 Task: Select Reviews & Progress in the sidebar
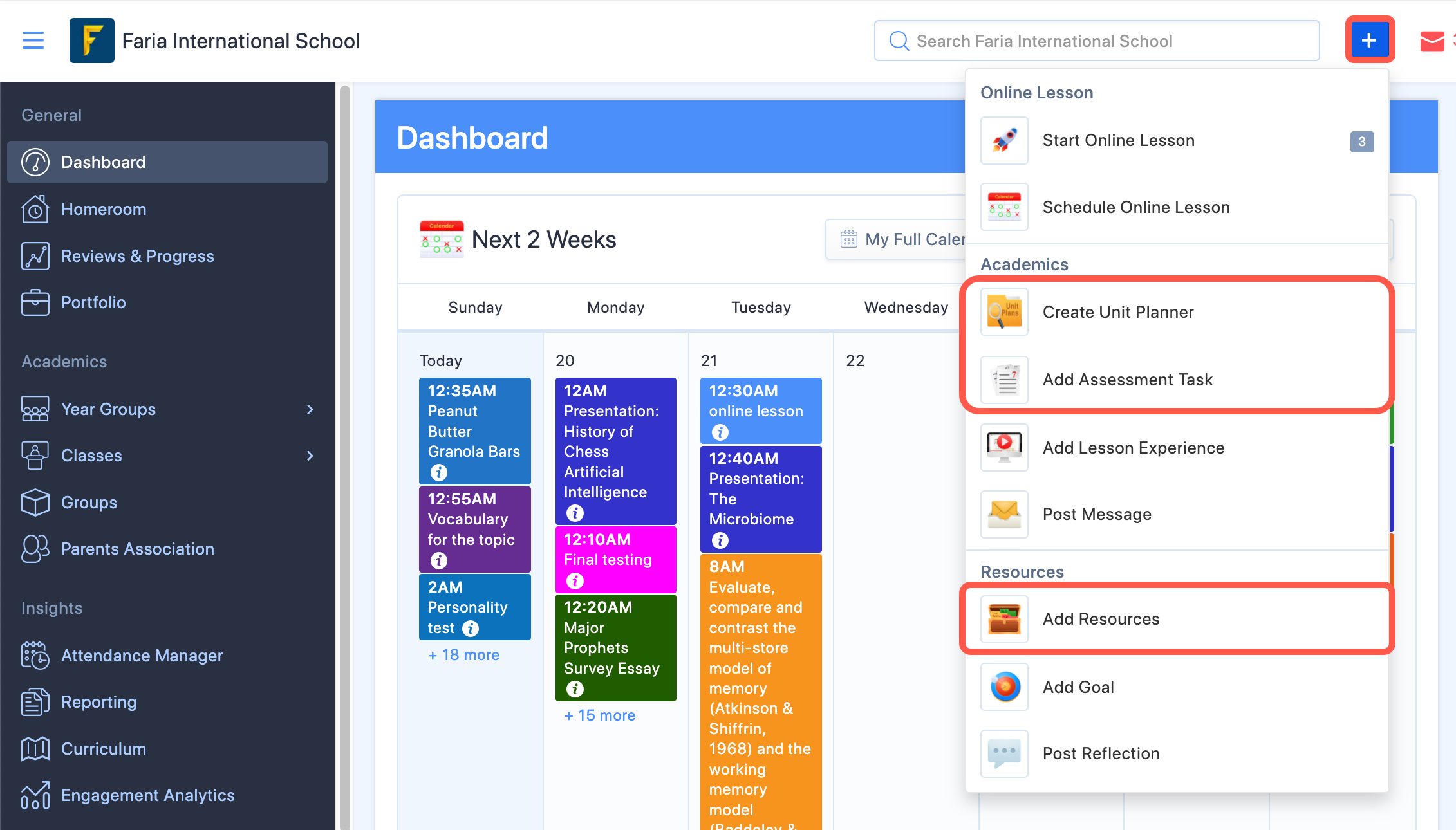tap(137, 255)
